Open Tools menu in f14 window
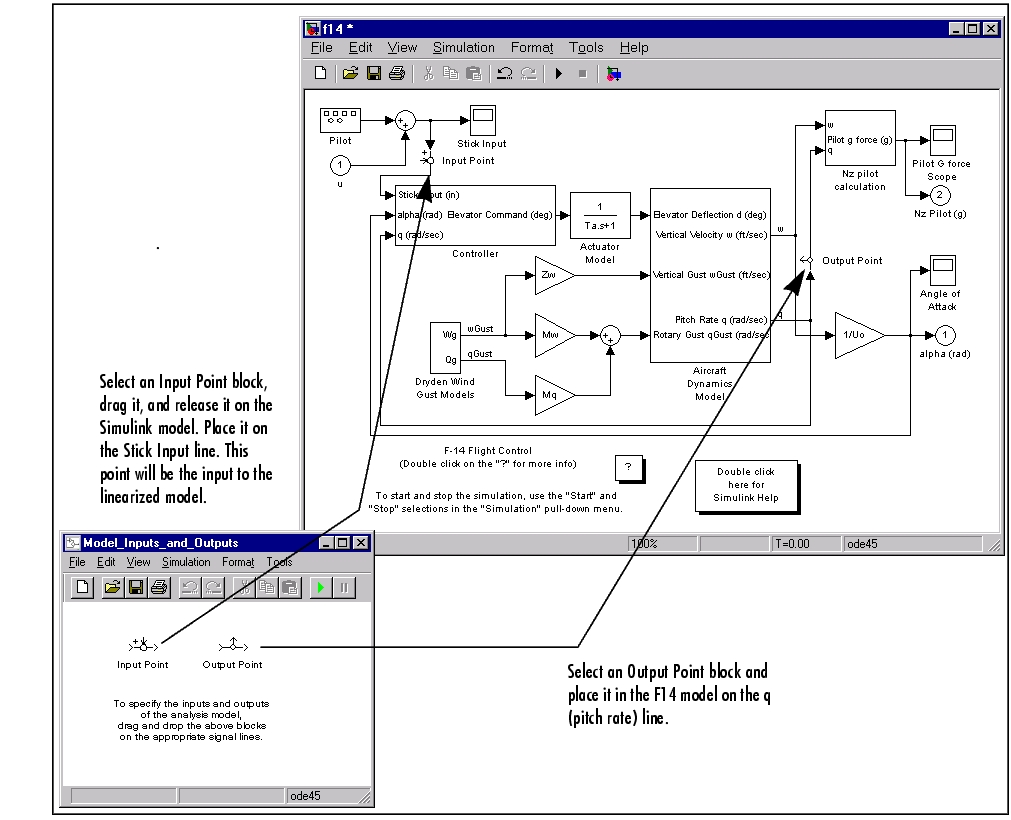Screen dimensions: 1011x820 (x=586, y=48)
